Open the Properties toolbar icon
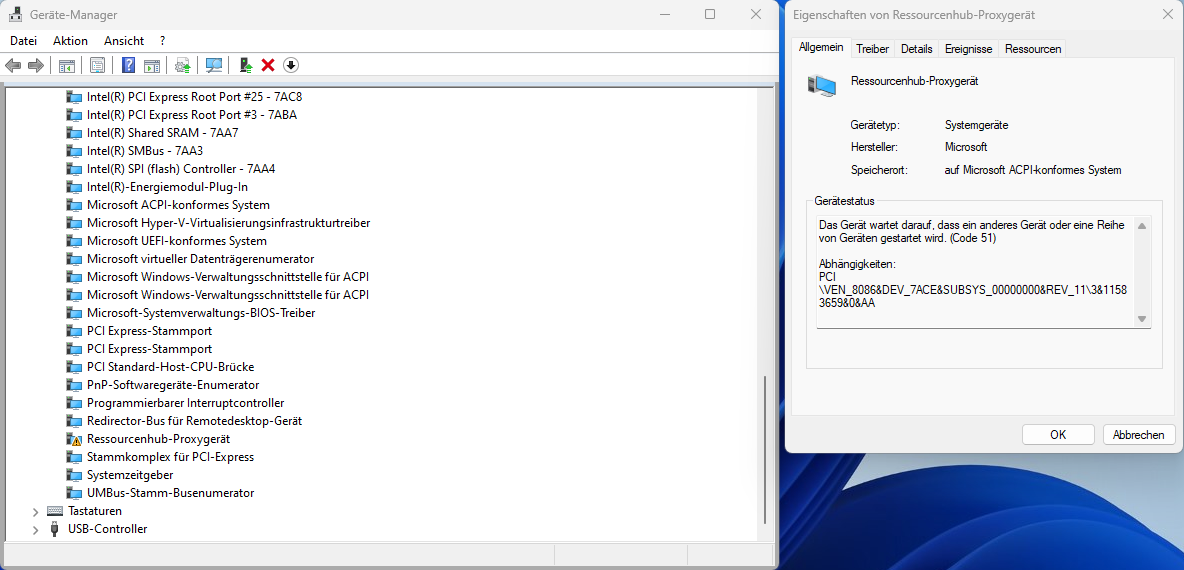The width and height of the screenshot is (1184, 570). tap(97, 66)
